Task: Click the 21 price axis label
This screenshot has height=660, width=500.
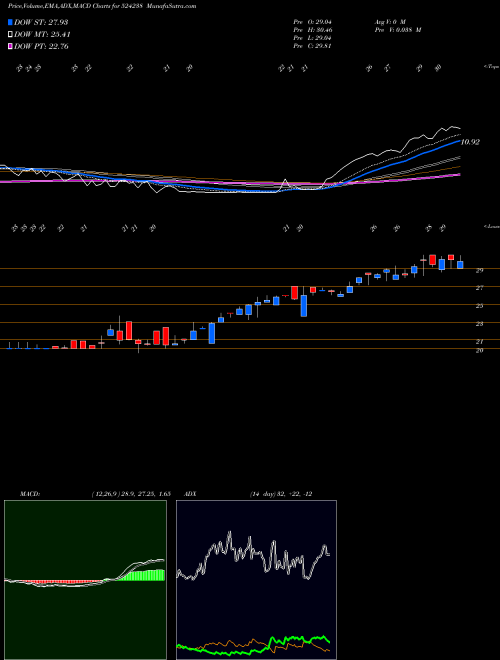Action: coord(479,342)
